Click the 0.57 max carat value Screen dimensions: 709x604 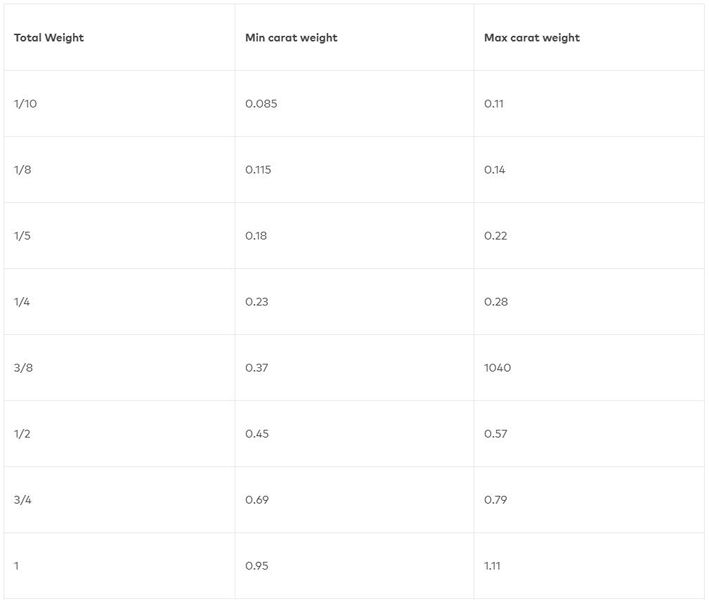pyautogui.click(x=494, y=434)
